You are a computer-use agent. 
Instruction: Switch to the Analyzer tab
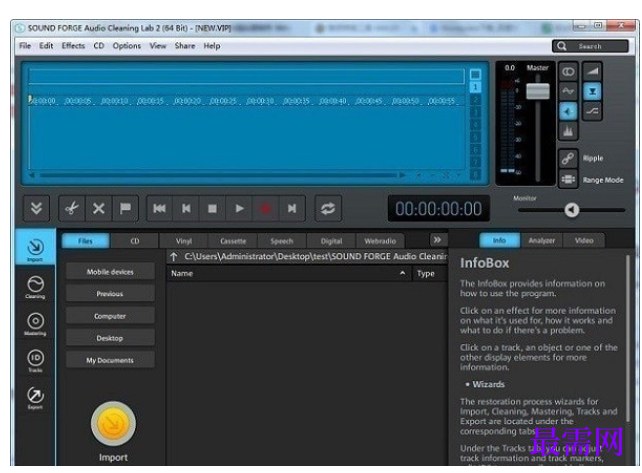541,240
